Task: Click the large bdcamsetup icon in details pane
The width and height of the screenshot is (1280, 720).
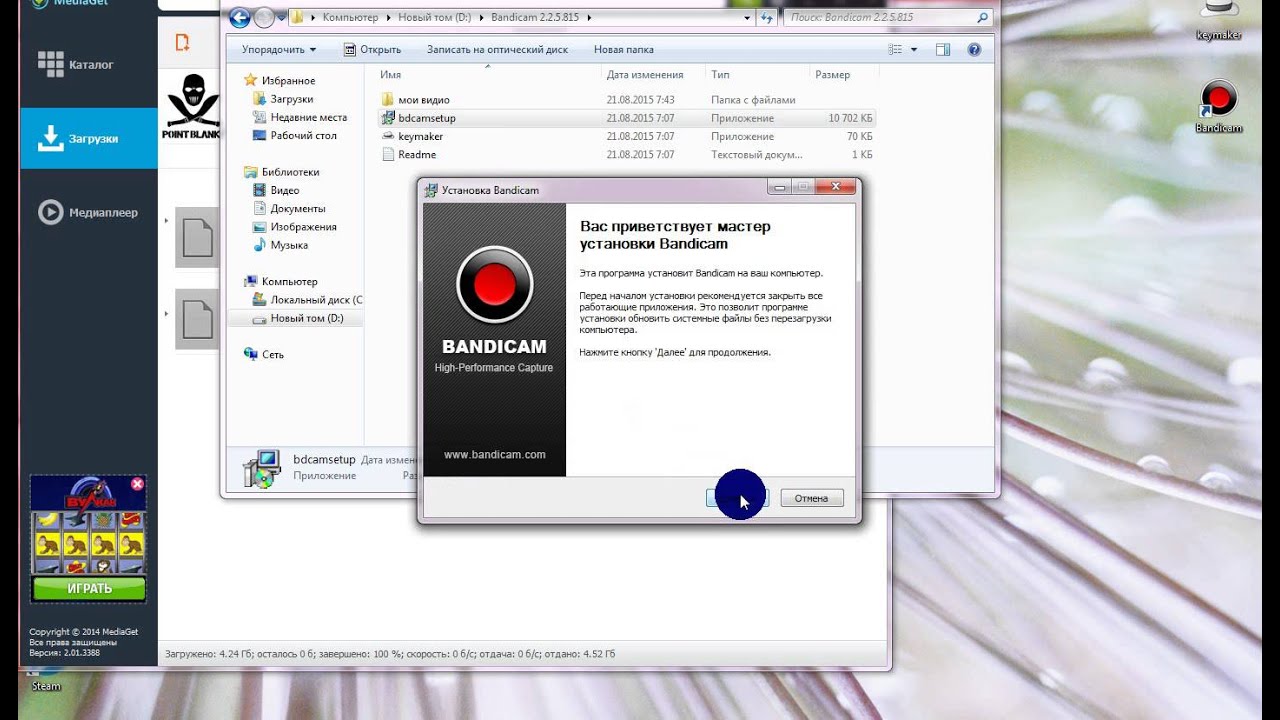Action: click(x=263, y=467)
